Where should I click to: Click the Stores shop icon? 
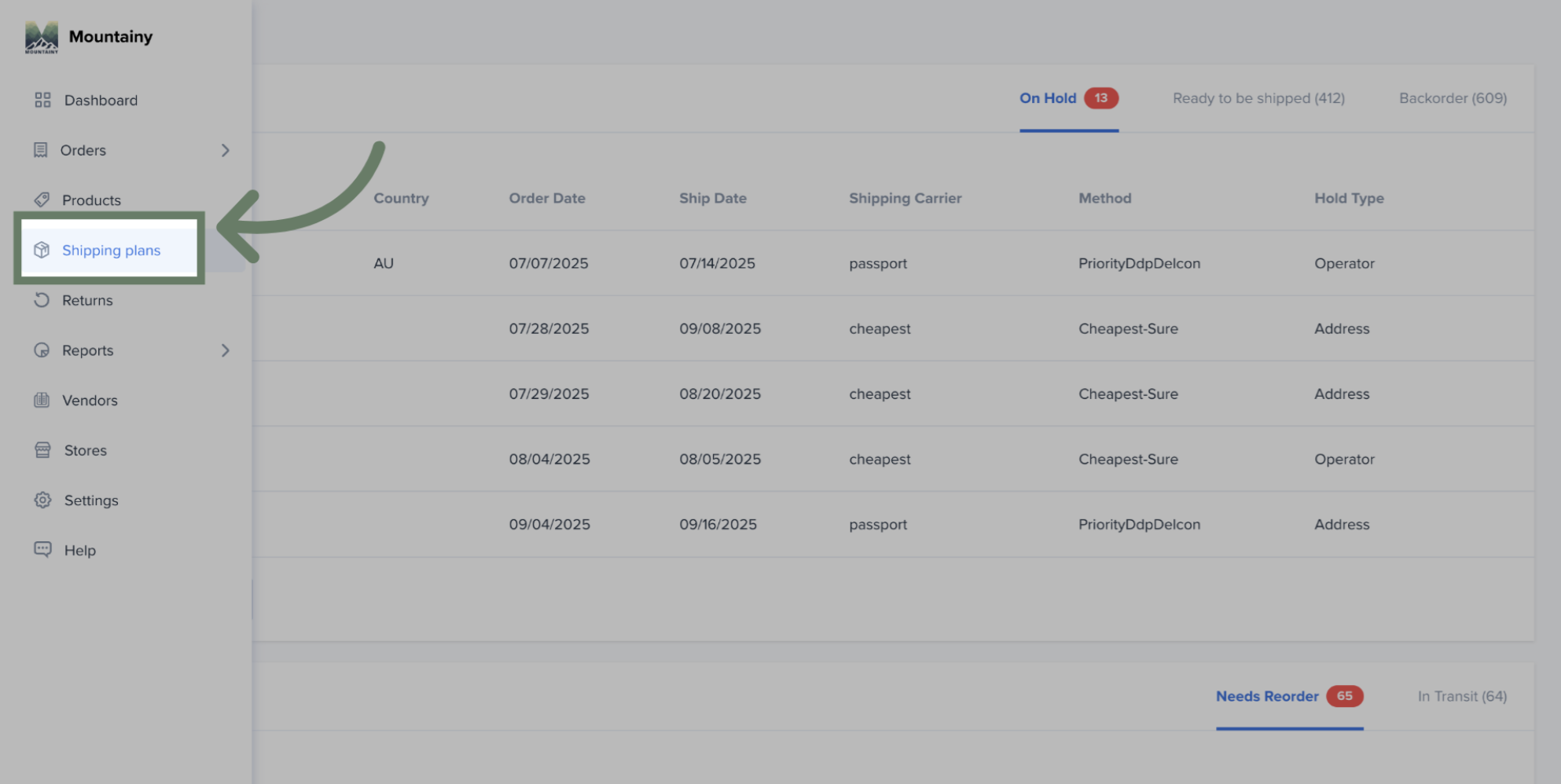42,450
